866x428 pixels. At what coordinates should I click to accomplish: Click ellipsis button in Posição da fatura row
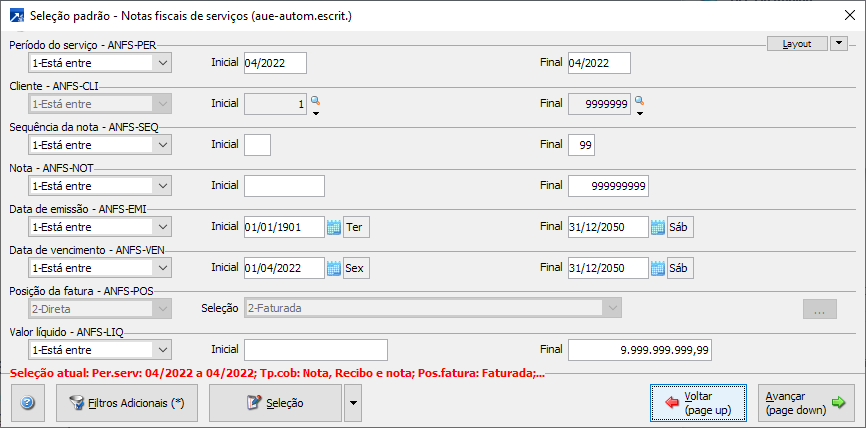point(820,309)
